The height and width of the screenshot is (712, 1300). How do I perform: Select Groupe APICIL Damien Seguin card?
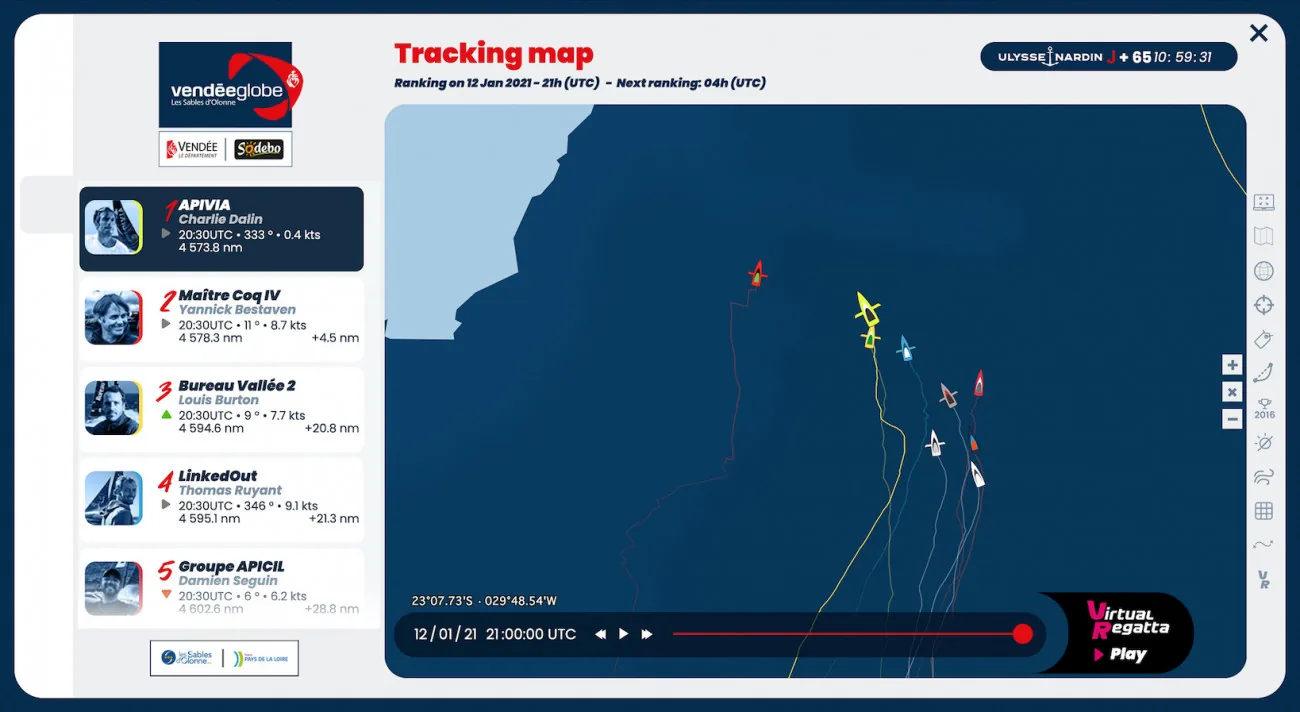pos(222,588)
